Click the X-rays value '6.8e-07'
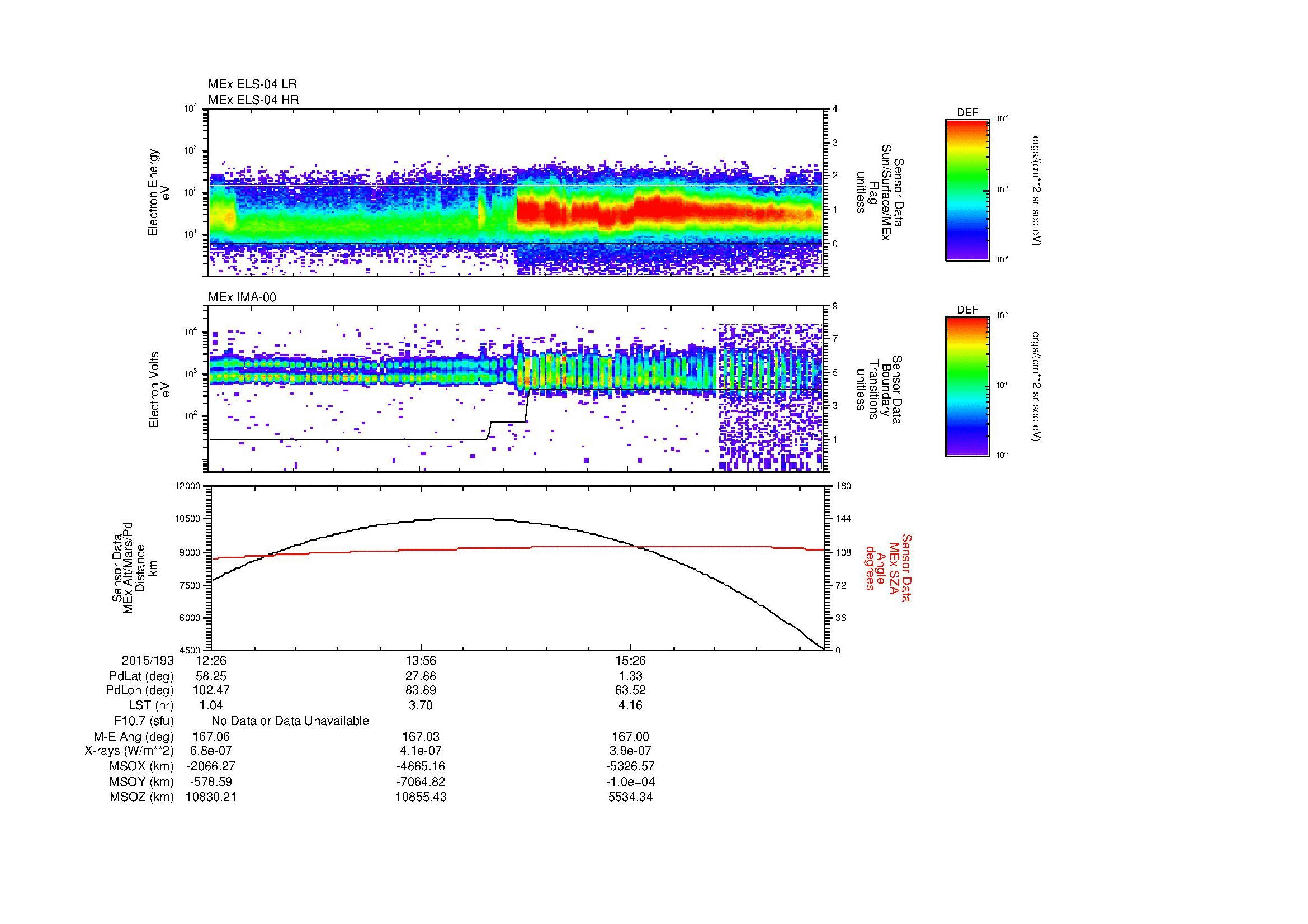Screen dimensions: 1308x924 point(211,751)
